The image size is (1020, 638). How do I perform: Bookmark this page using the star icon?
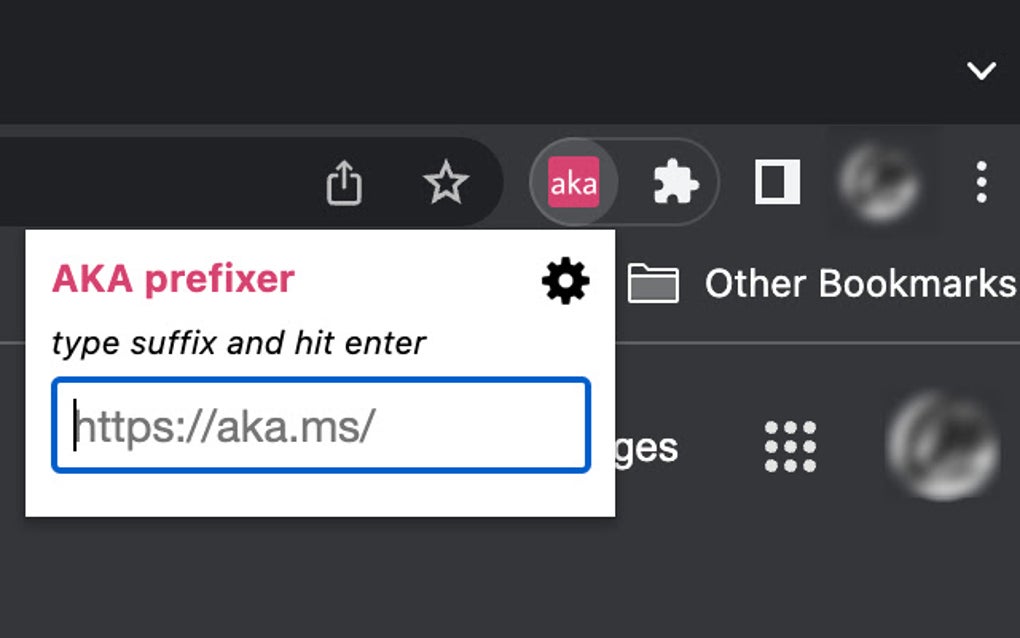coord(446,183)
